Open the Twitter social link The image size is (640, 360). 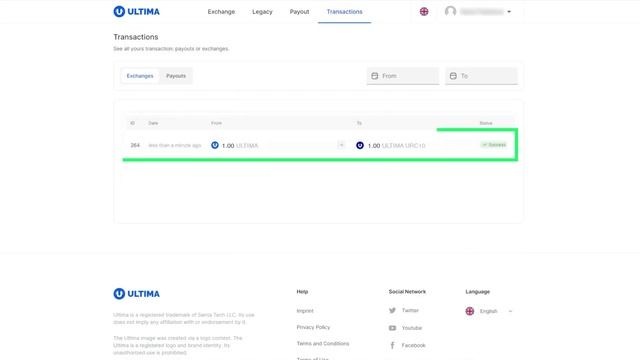tap(410, 311)
